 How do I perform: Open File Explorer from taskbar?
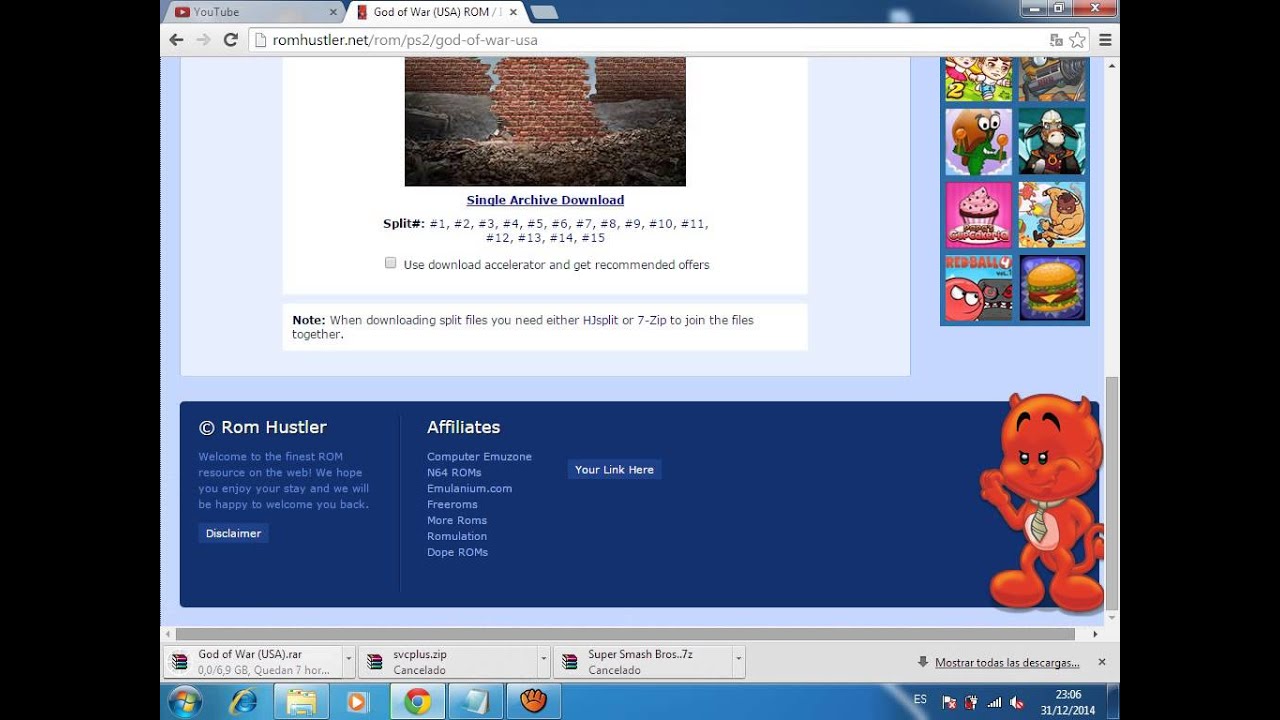[301, 702]
